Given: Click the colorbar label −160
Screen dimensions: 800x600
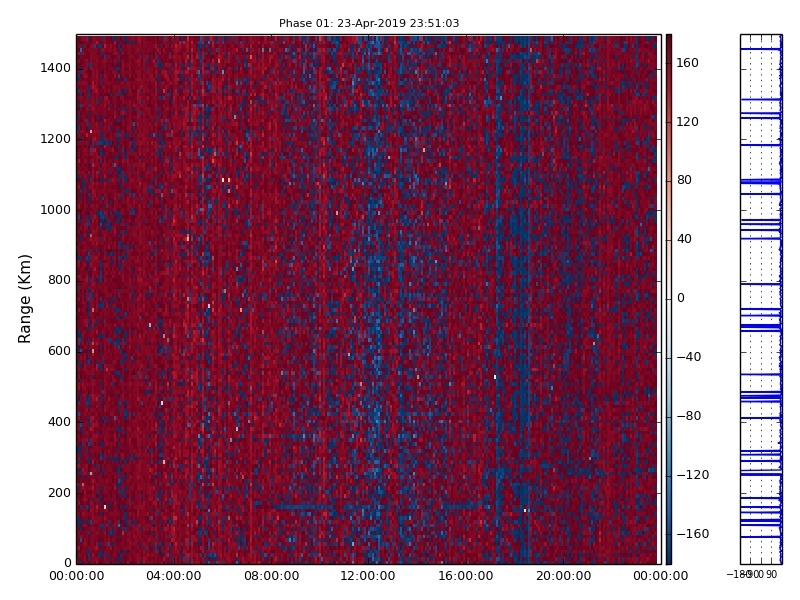Looking at the screenshot, I should [693, 534].
